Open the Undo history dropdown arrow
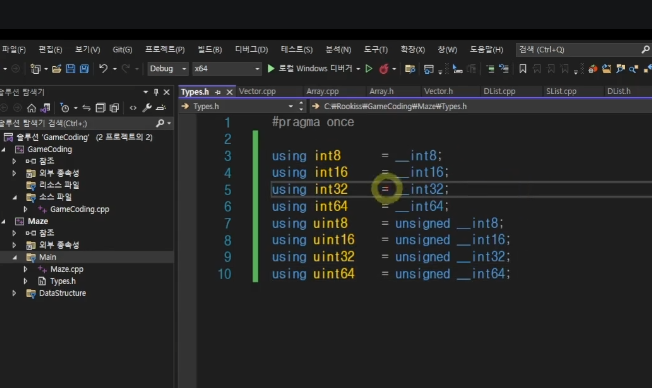652x388 pixels. point(115,69)
